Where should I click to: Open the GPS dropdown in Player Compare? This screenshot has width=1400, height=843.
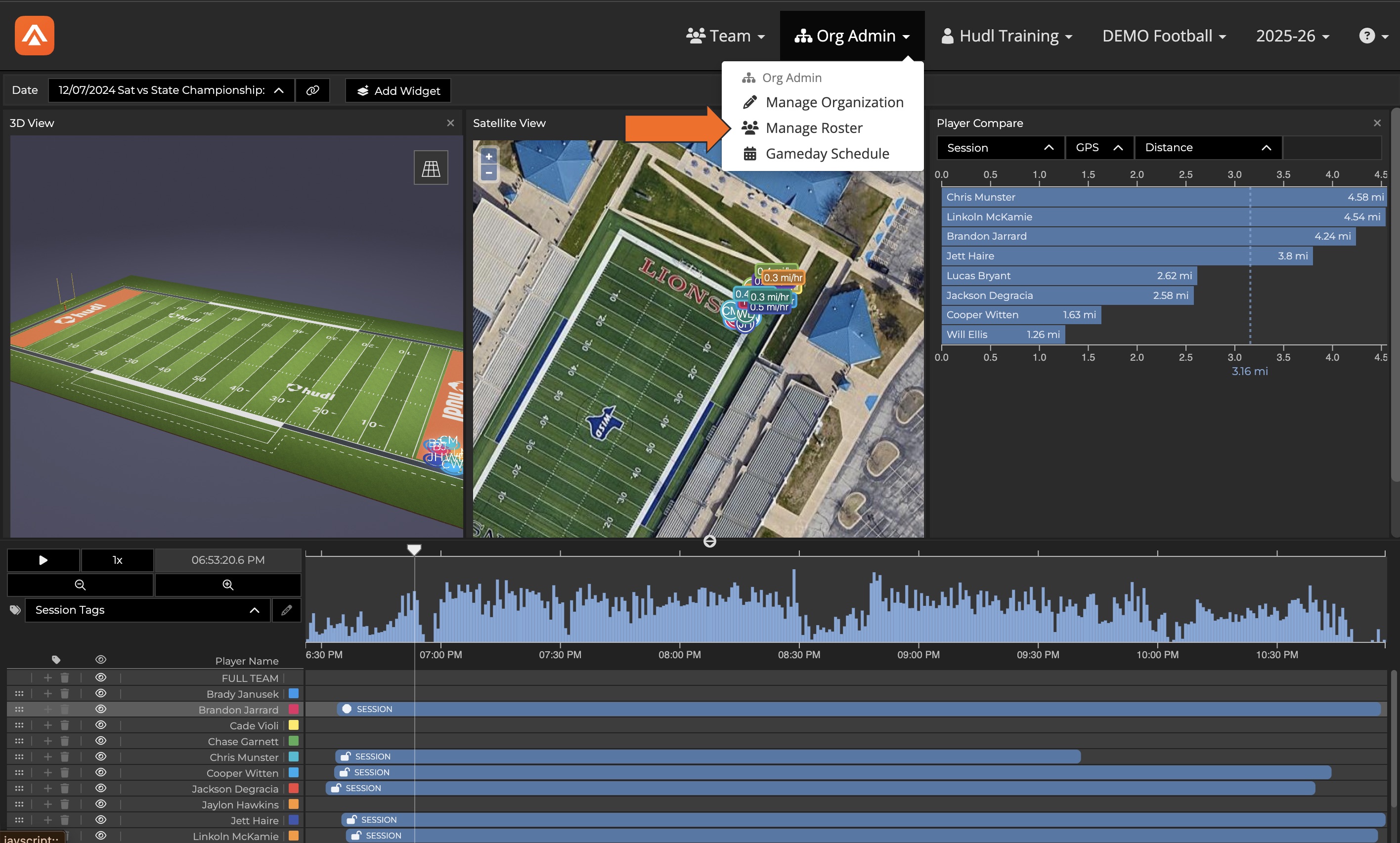tap(1099, 148)
